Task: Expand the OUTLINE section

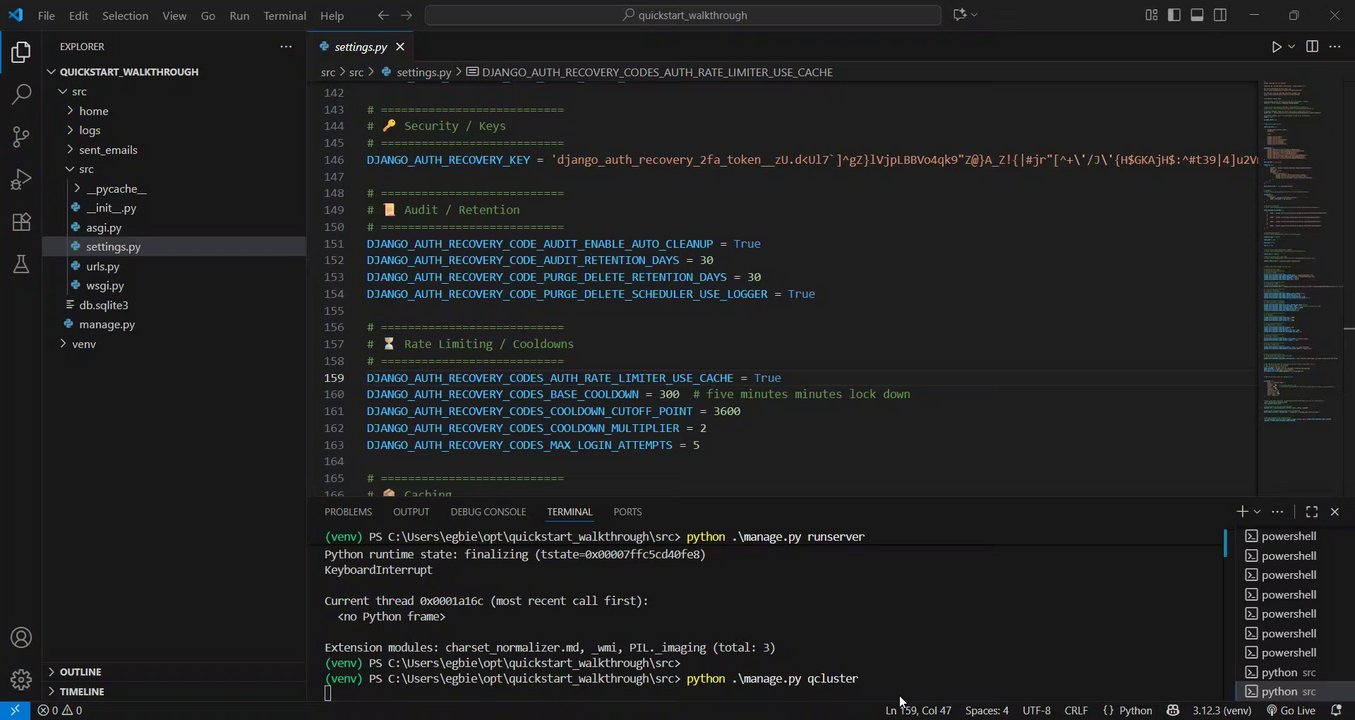Action: click(80, 672)
